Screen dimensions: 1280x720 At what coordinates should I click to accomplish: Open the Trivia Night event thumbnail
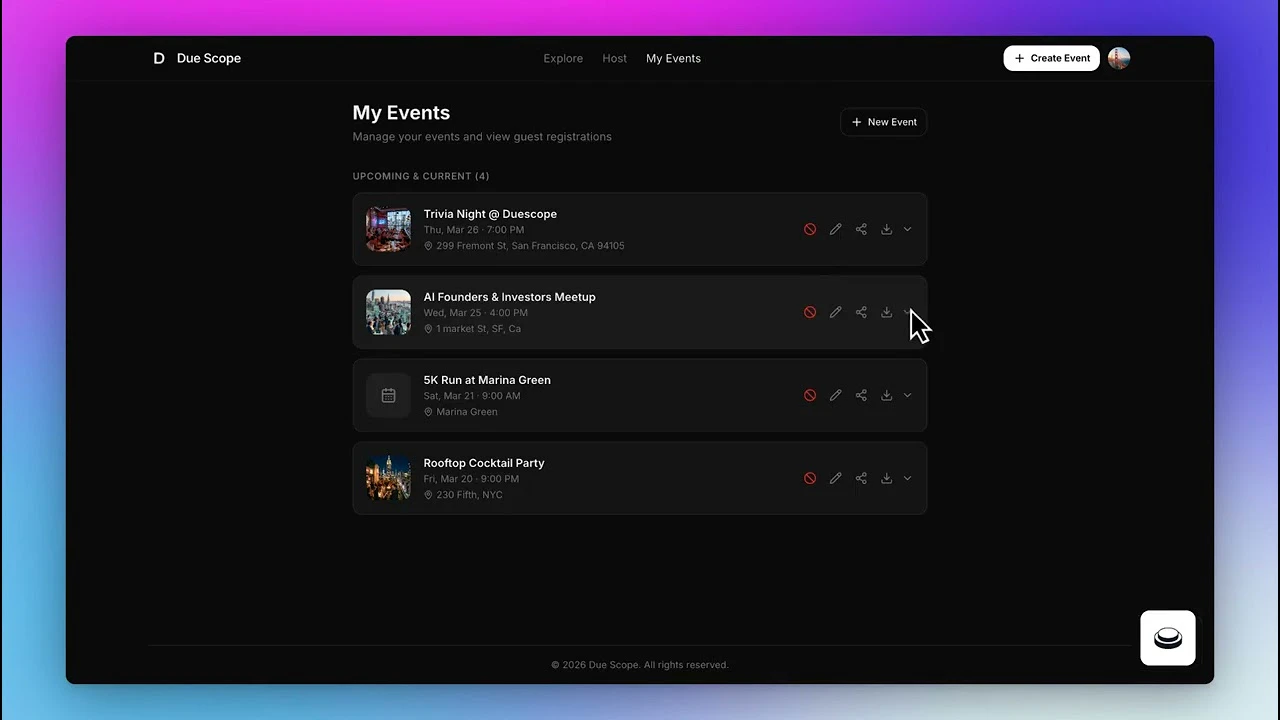point(388,229)
